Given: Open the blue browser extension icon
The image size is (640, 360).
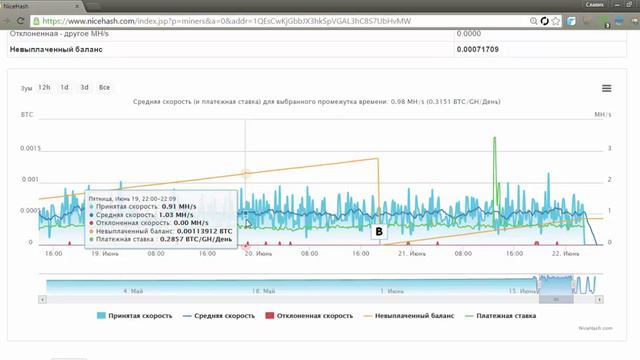Looking at the screenshot, I should (x=619, y=21).
